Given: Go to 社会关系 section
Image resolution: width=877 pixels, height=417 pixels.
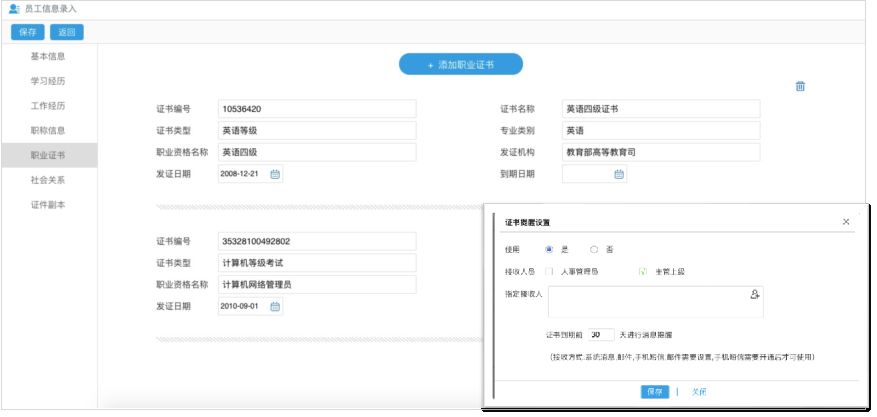Looking at the screenshot, I should [x=48, y=180].
